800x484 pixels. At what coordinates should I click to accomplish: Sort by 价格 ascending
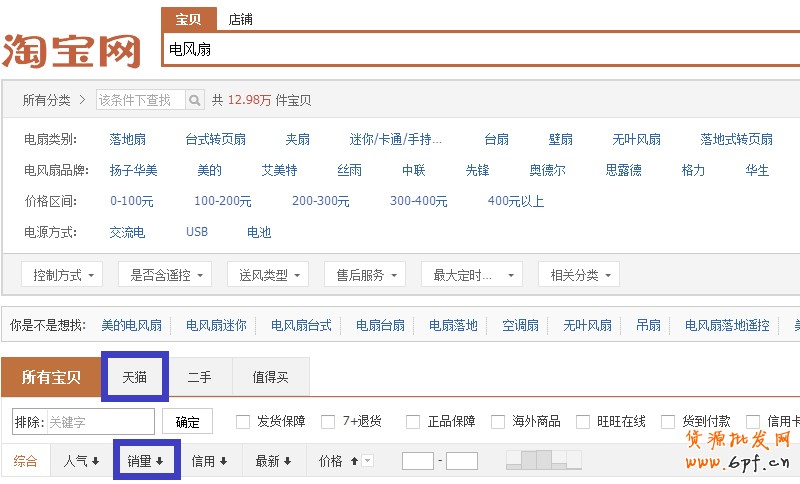click(x=336, y=461)
